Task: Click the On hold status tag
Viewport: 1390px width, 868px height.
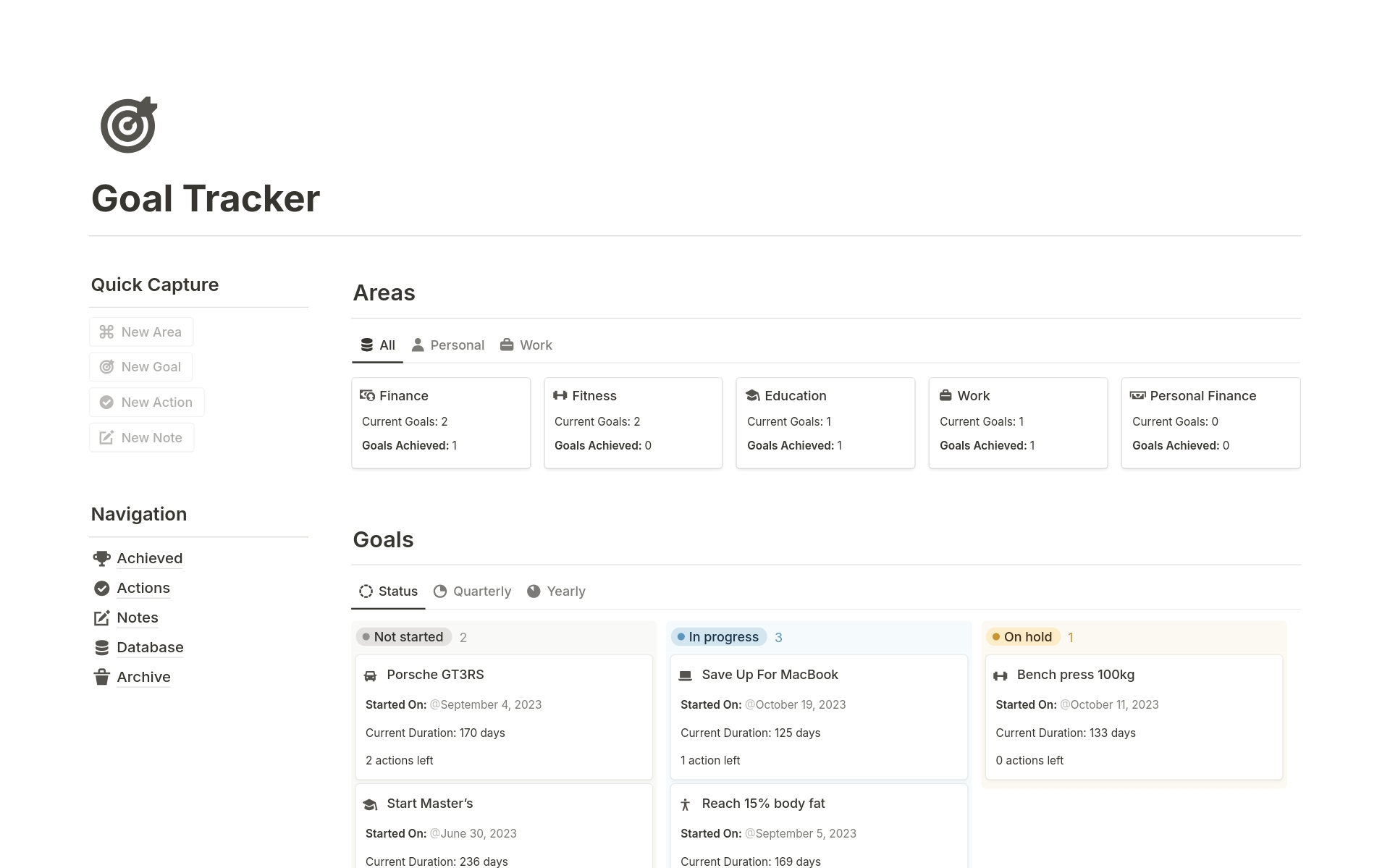Action: click(1022, 637)
